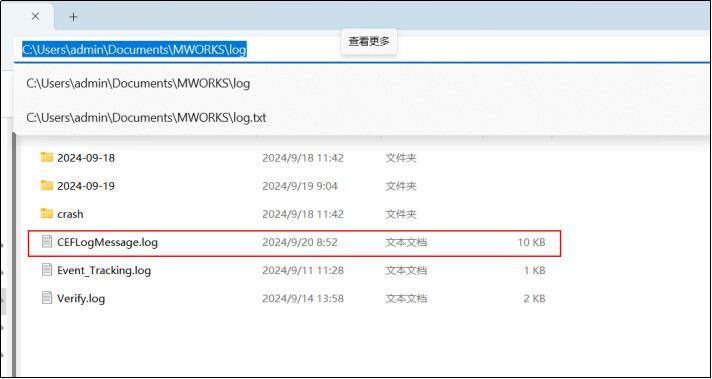Click the date 2024/9/19 9:04
This screenshot has height=379, width=712.
coord(300,186)
